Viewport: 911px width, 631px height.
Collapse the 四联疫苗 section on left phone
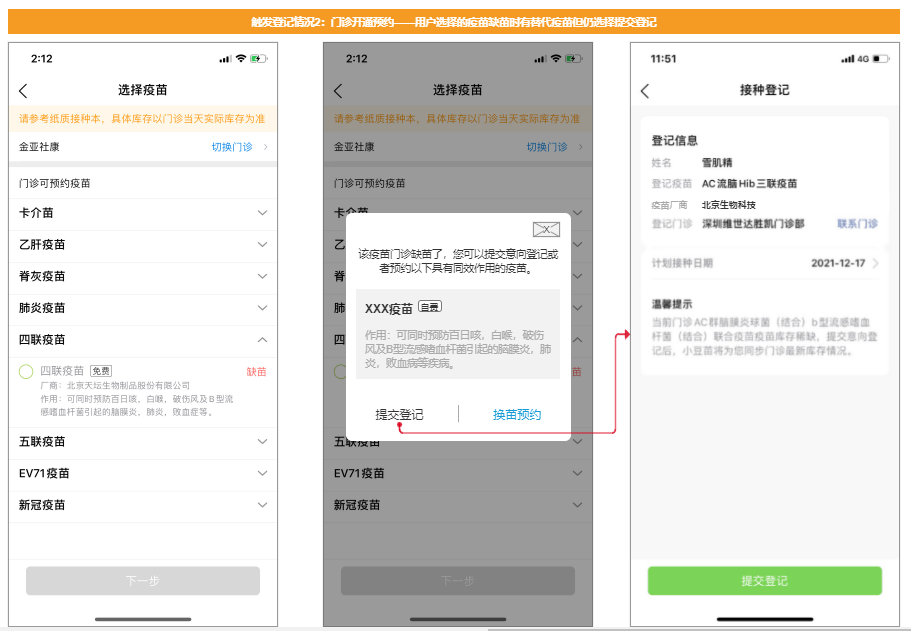262,340
